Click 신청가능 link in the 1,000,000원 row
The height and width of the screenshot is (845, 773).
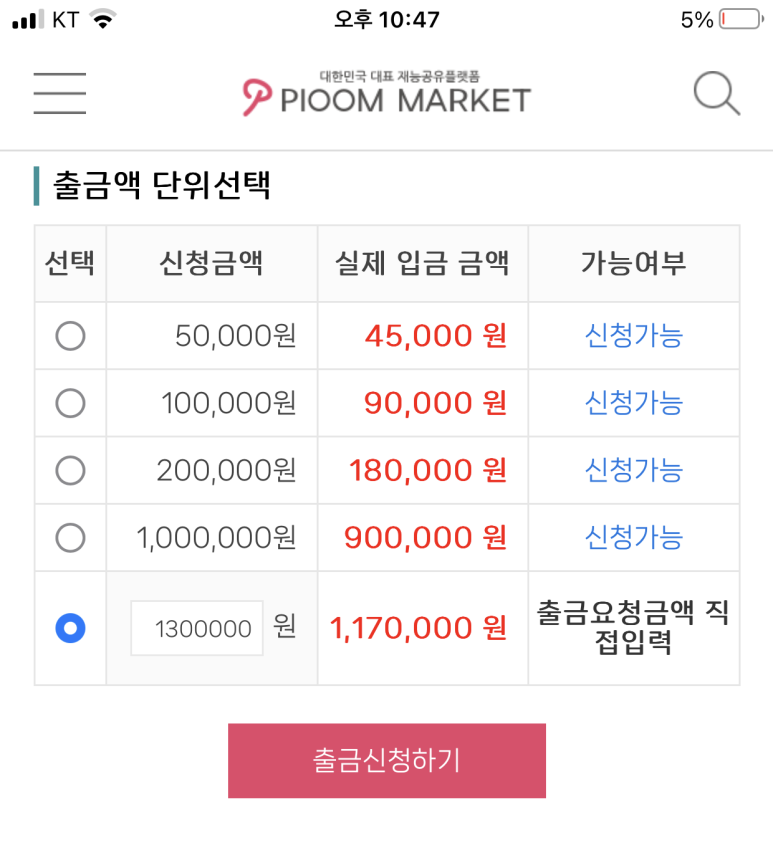pos(633,538)
